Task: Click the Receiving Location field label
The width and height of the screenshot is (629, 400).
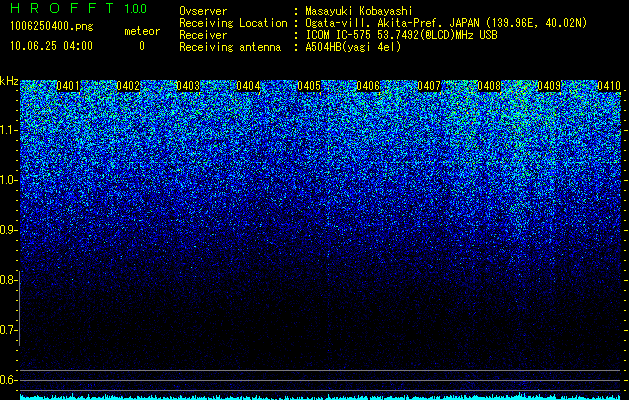Action: (233, 23)
